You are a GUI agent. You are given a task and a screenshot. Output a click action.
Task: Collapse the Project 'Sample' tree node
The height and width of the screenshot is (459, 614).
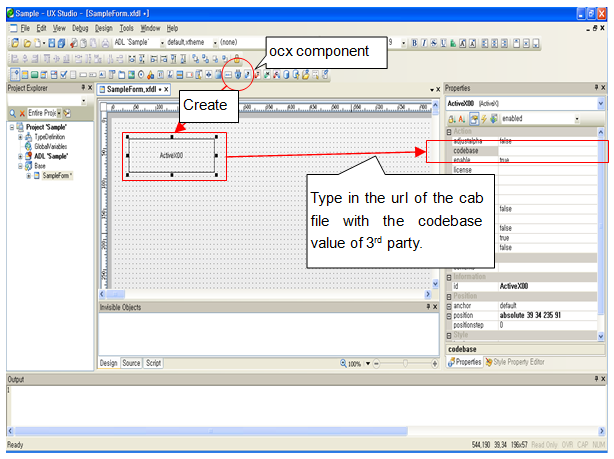coord(12,127)
